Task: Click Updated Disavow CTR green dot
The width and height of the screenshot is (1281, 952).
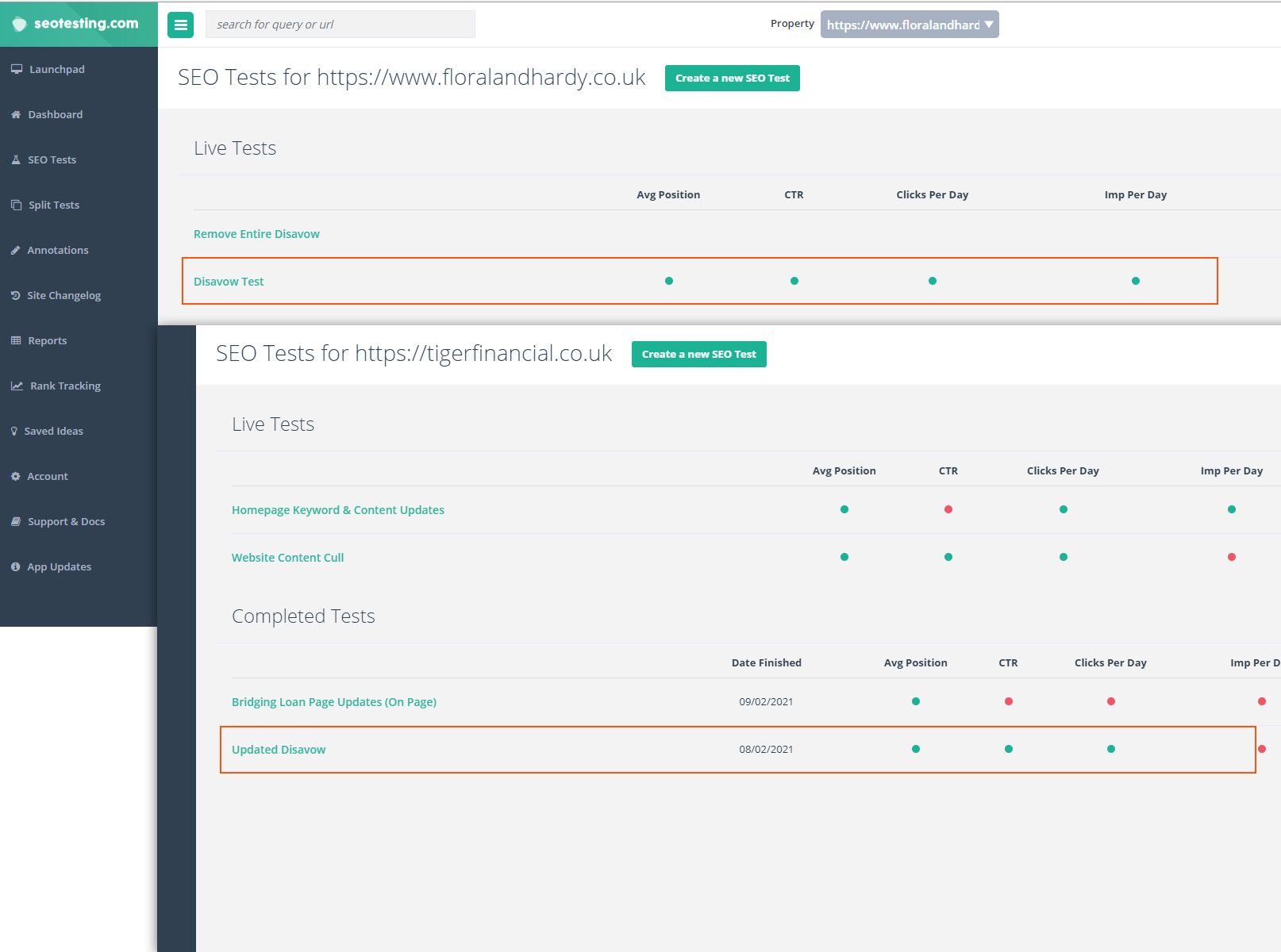Action: 1009,749
